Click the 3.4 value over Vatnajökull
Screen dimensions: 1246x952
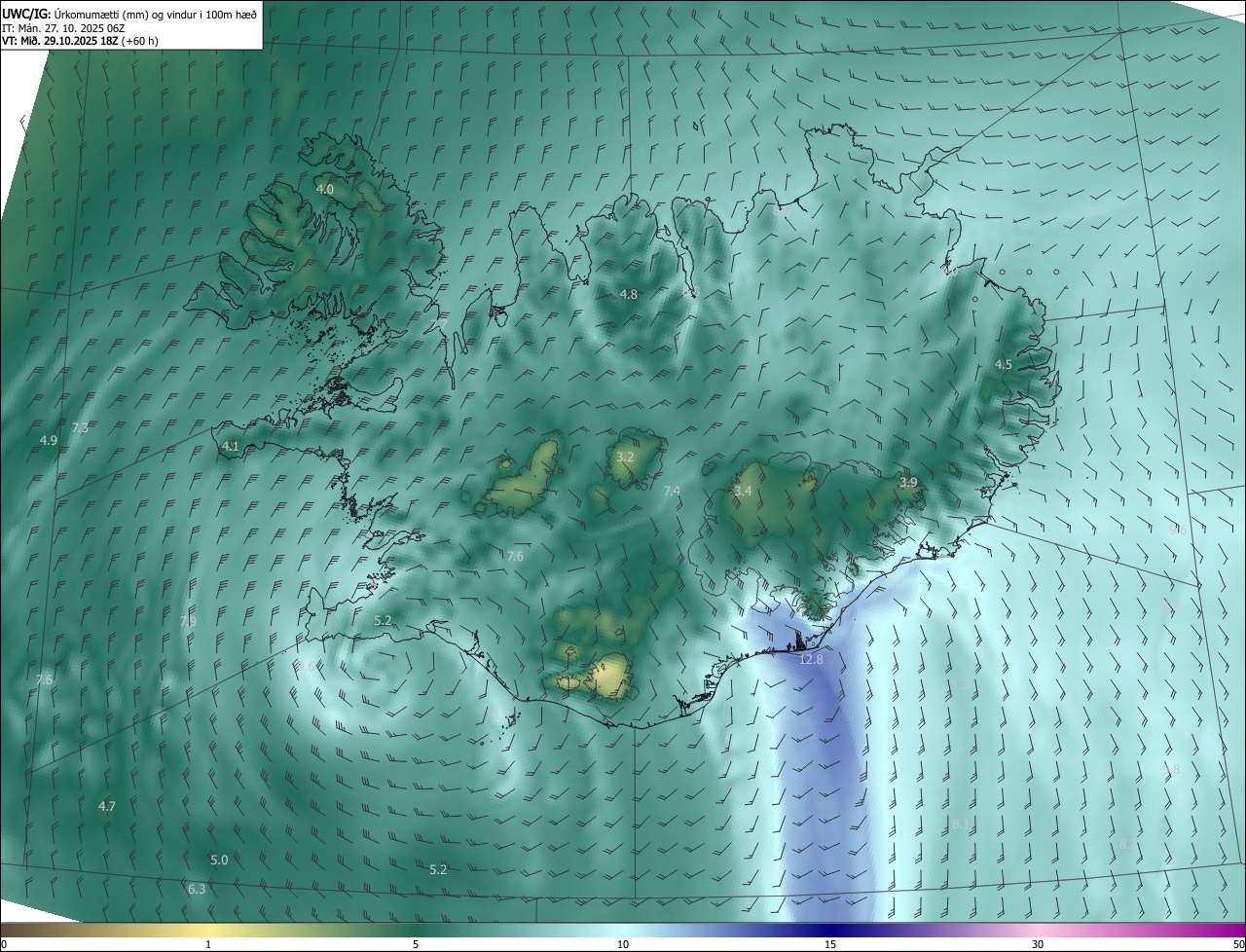pyautogui.click(x=743, y=492)
